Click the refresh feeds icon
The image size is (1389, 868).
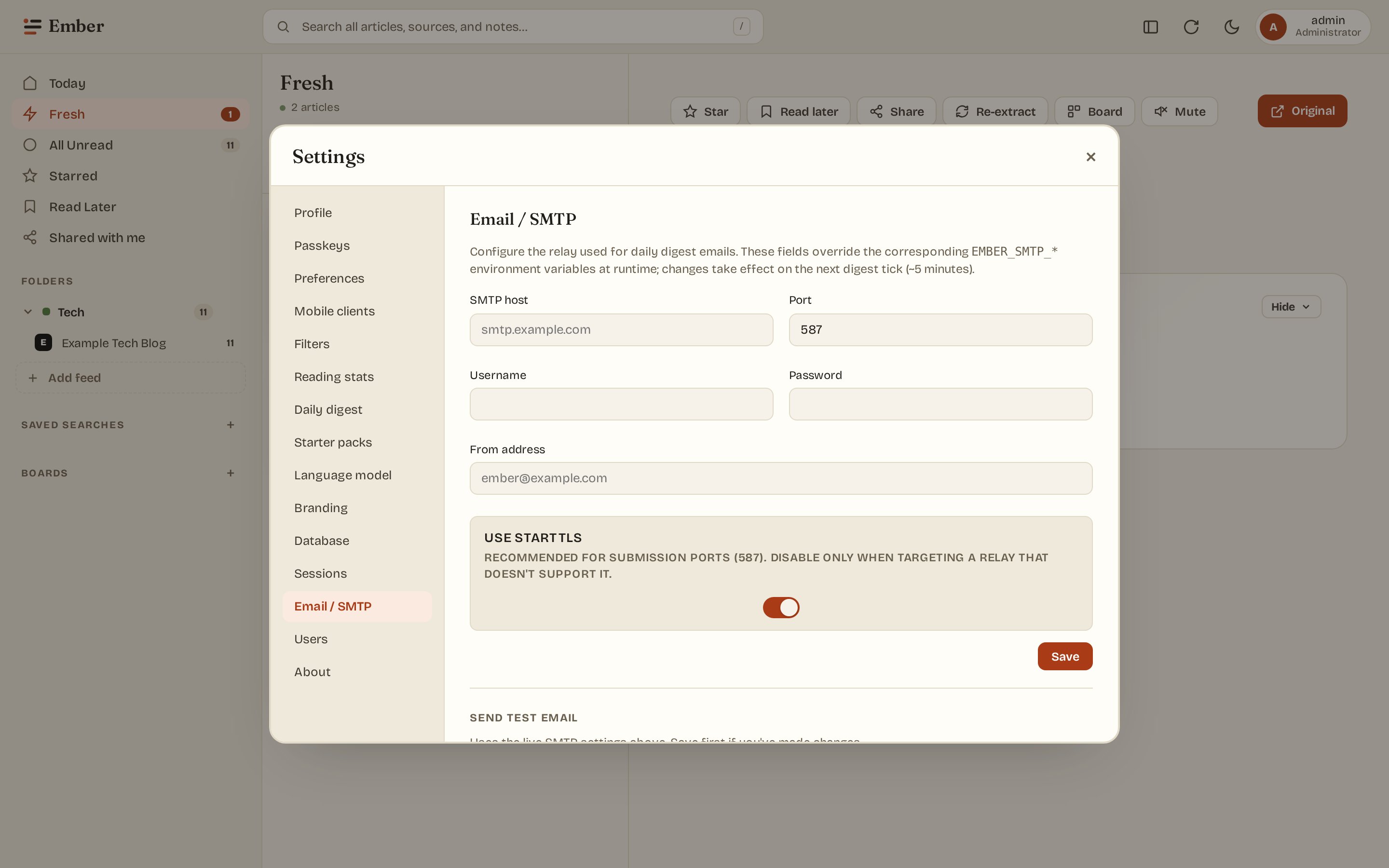[1191, 27]
